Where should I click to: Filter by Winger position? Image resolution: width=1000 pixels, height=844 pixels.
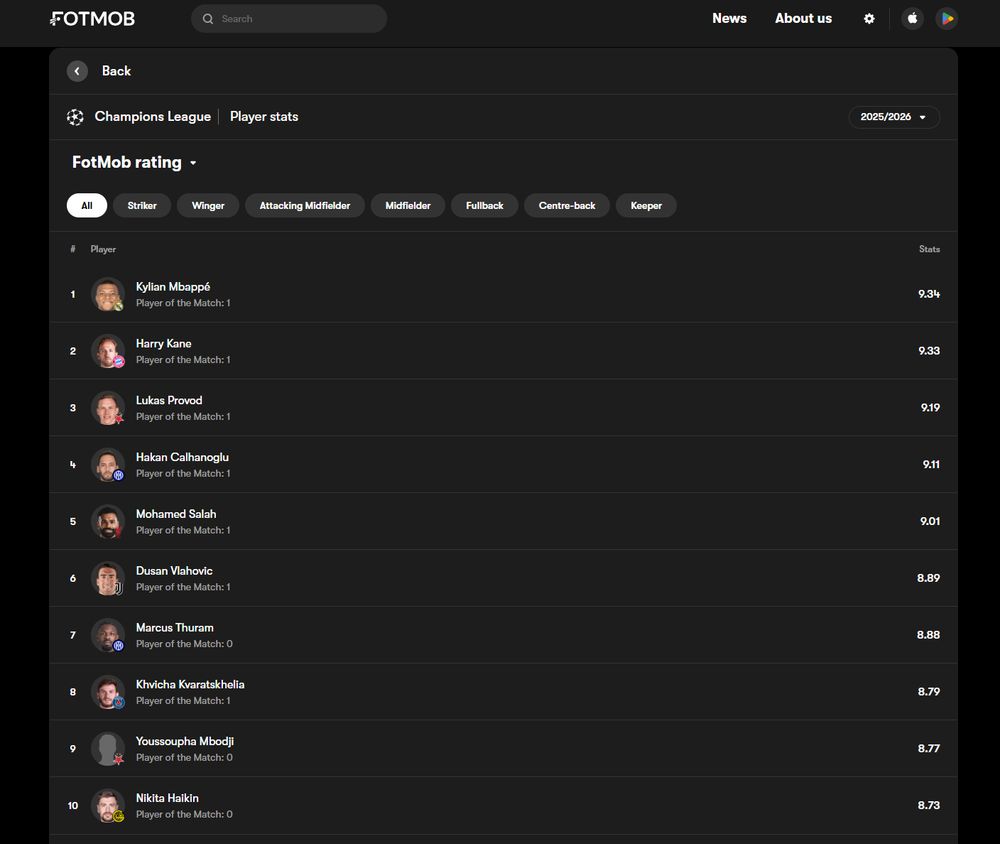pos(208,205)
